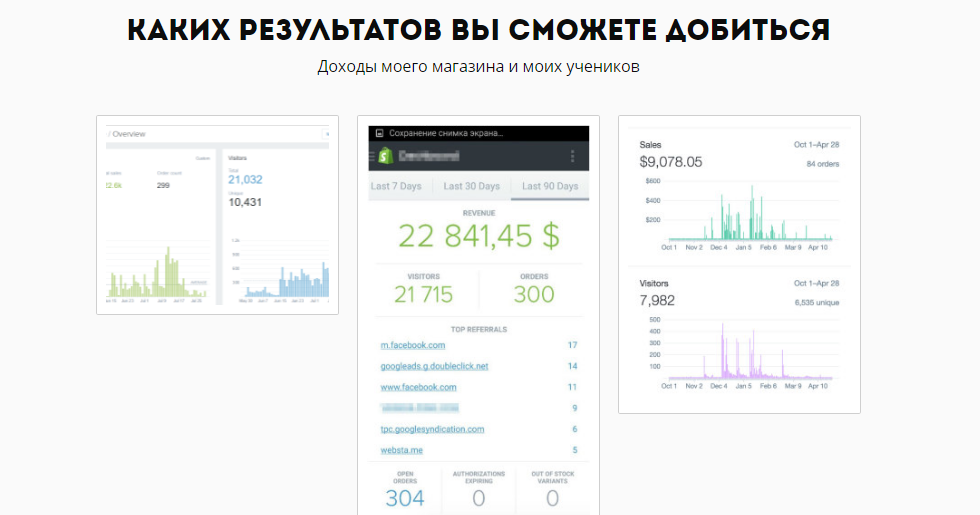The height and width of the screenshot is (515, 980).
Task: Open the Overview dashboard screenshot thumbnail
Action: (218, 215)
